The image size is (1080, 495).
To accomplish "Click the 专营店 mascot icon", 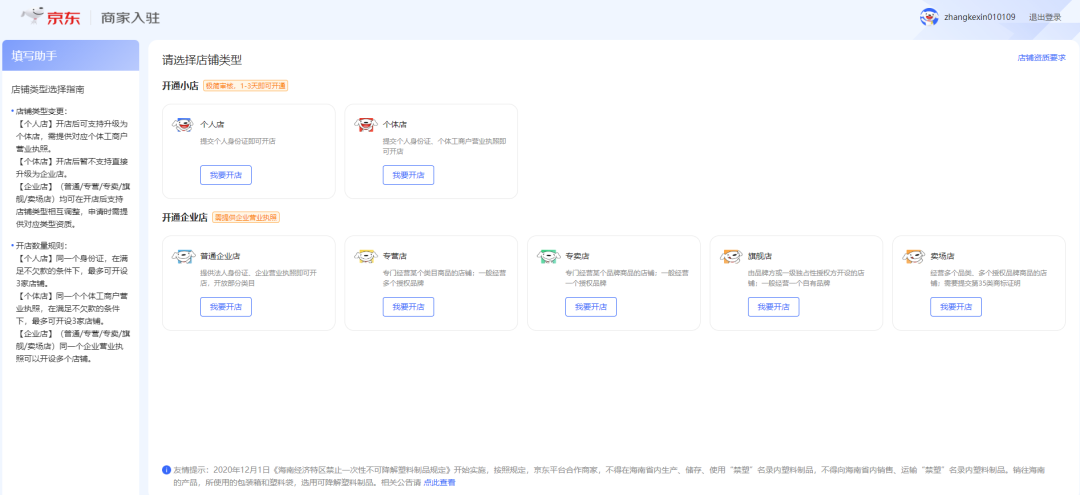I will [x=366, y=256].
